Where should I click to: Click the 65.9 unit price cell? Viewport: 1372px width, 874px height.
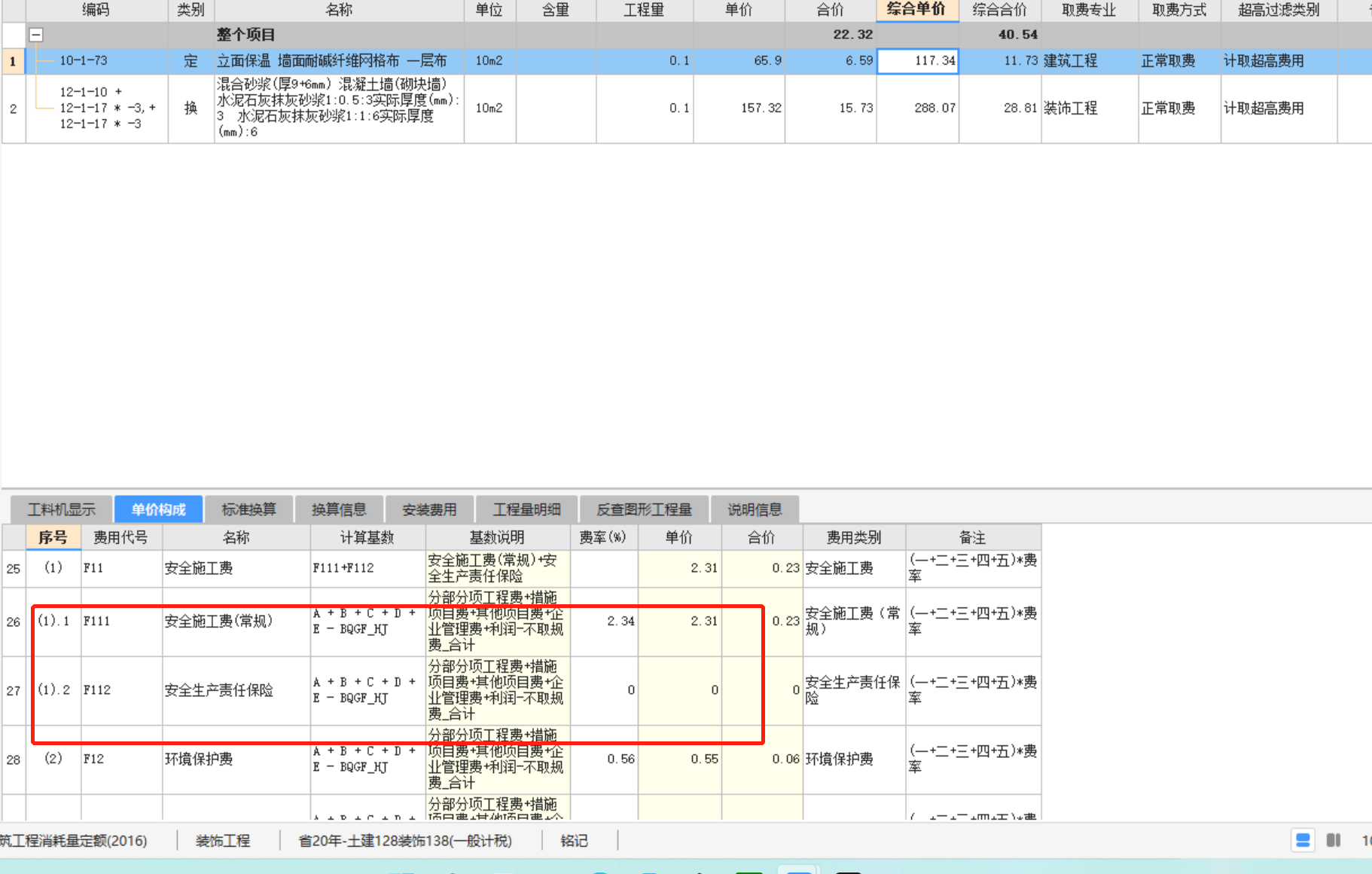739,61
